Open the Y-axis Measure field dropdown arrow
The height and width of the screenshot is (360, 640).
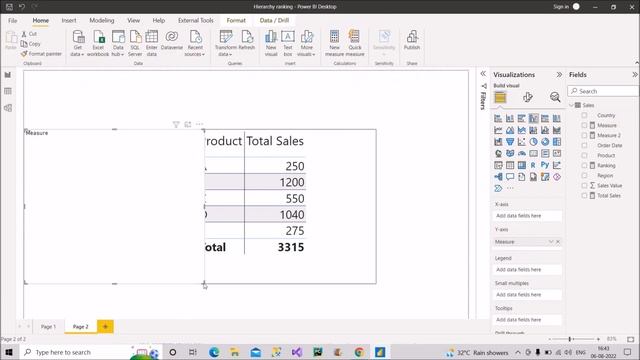pos(551,242)
